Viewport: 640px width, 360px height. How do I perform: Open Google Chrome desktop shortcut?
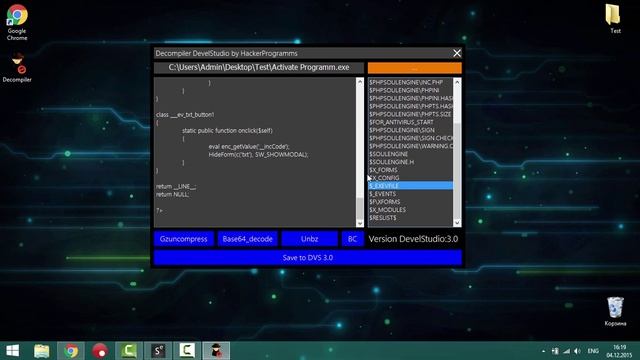(17, 22)
